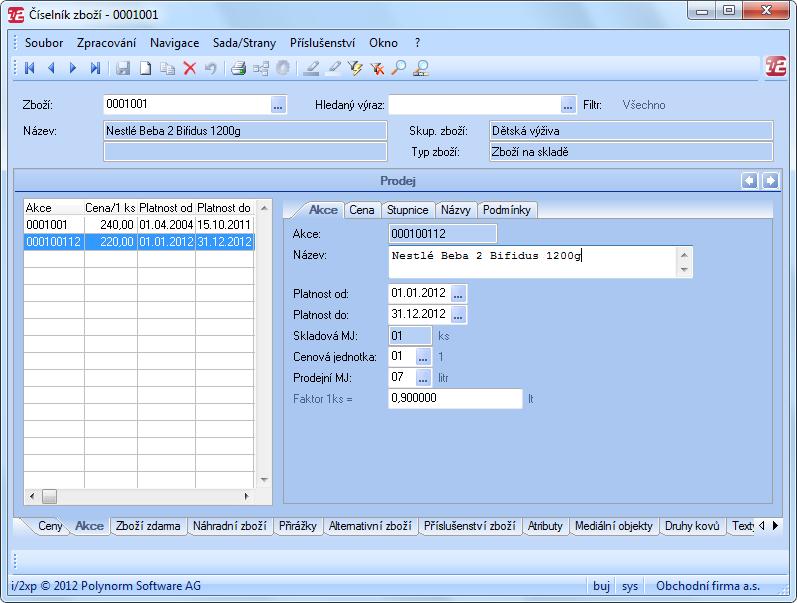Image resolution: width=797 pixels, height=603 pixels.
Task: Click the save floppy disk icon
Action: pos(122,68)
